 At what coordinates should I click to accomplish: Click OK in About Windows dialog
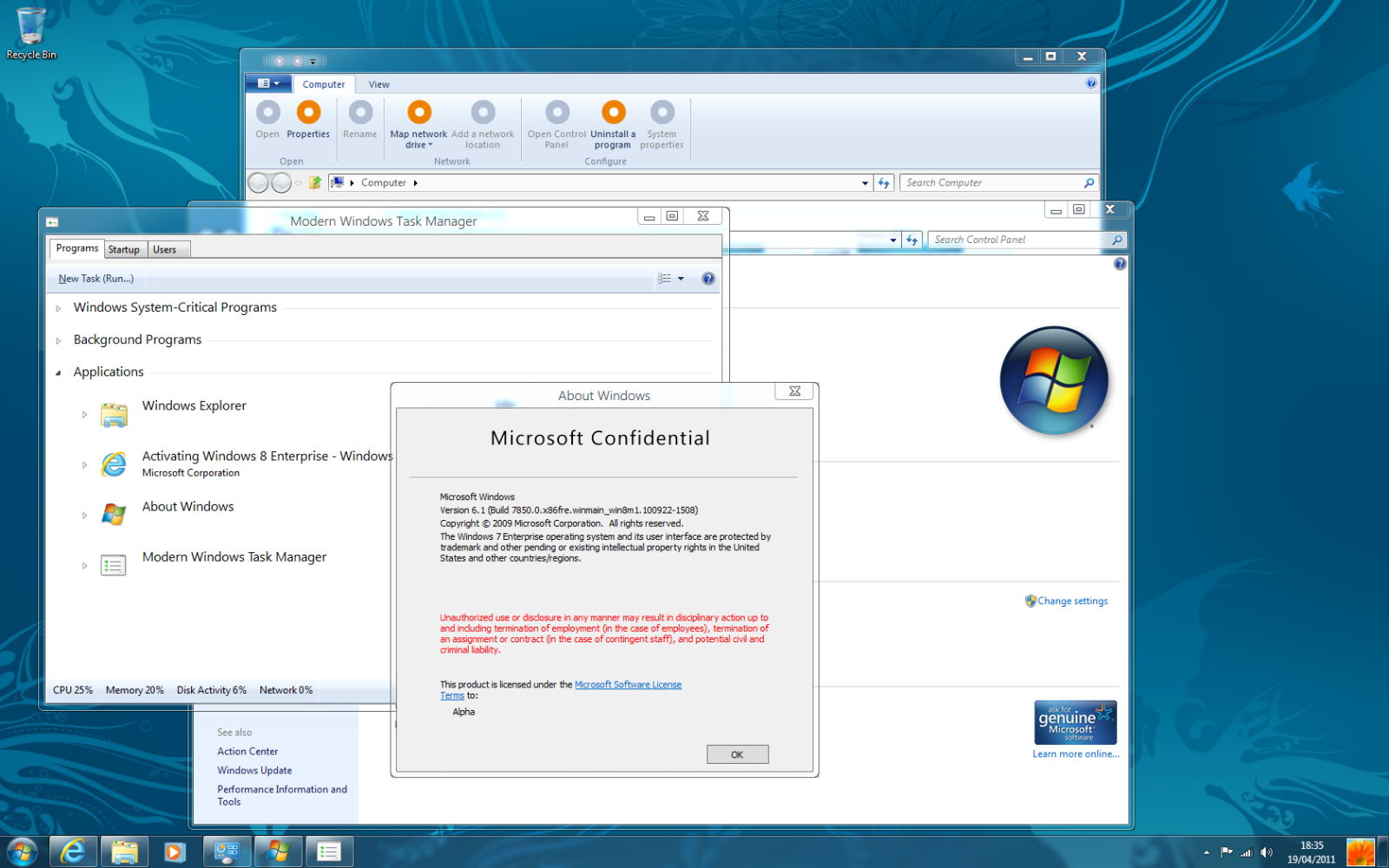click(x=737, y=754)
